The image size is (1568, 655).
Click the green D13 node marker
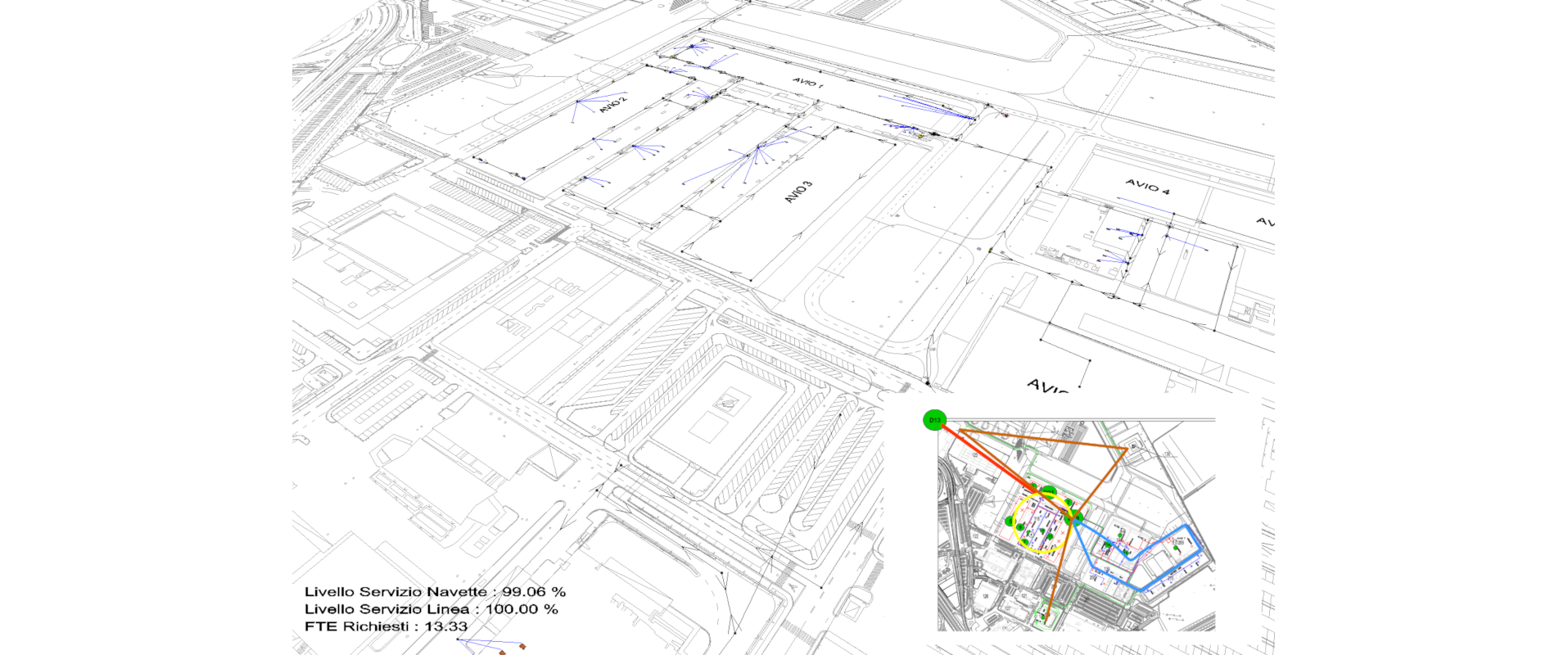pos(933,420)
